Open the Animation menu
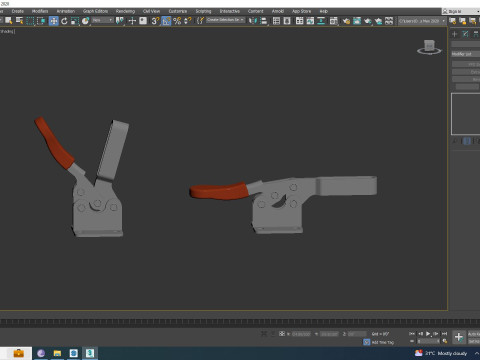The image size is (480, 360). click(x=66, y=11)
